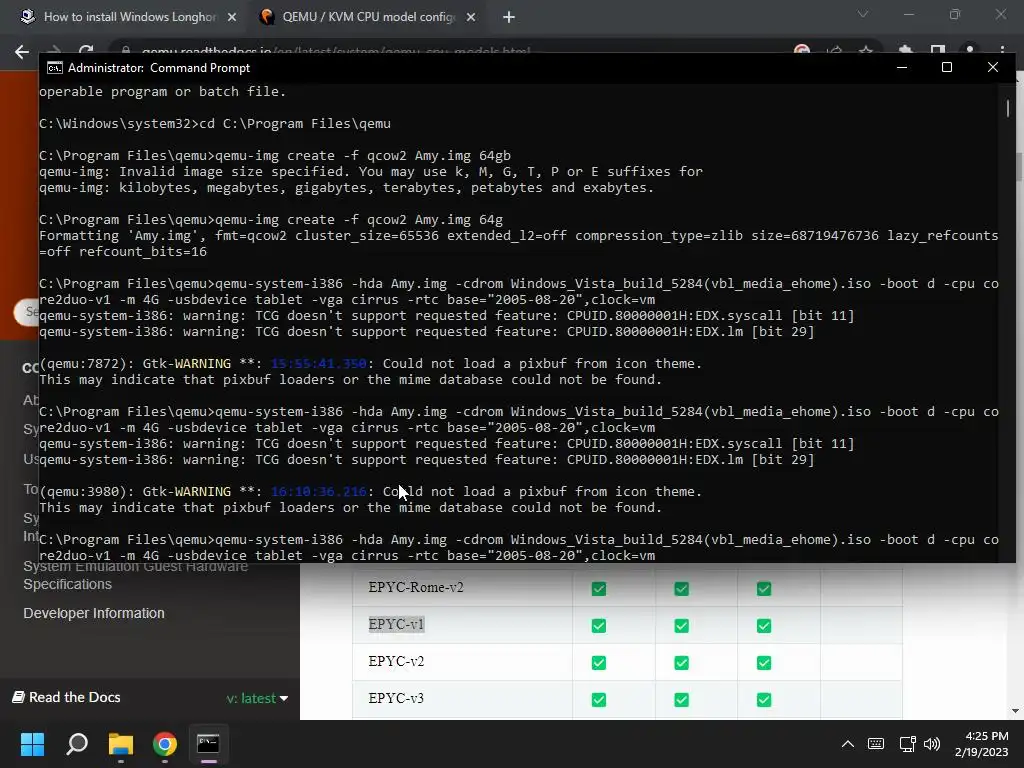Select EPYC-Rome-v2 table row label
The width and height of the screenshot is (1024, 768).
pos(416,587)
